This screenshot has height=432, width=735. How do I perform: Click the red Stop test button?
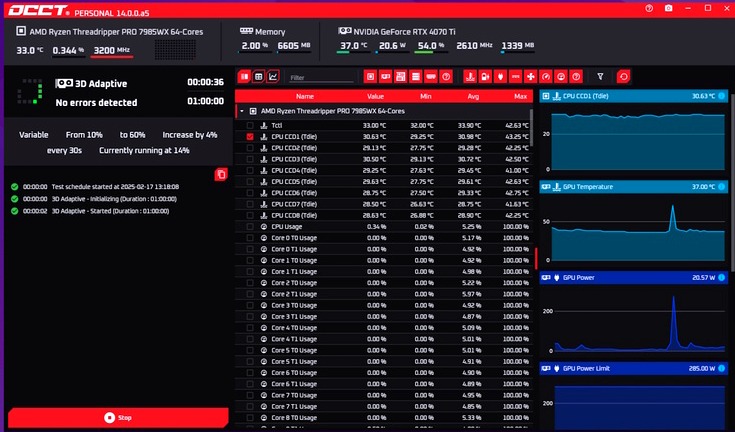(x=117, y=418)
